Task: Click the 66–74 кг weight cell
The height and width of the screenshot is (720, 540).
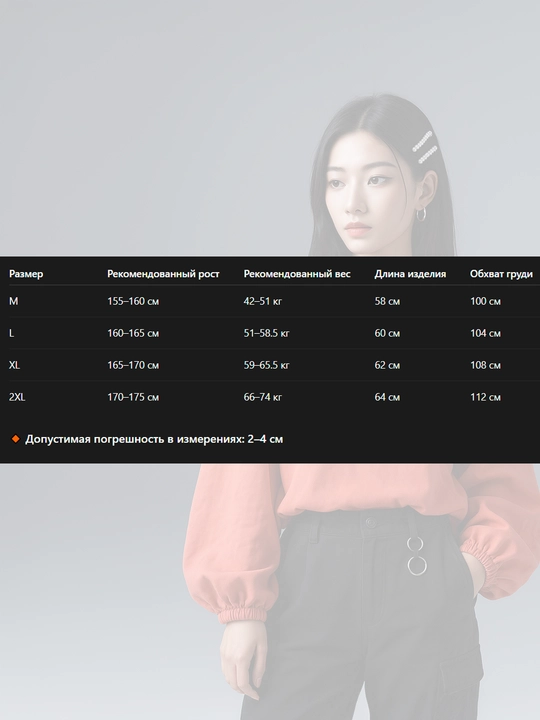Action: (263, 397)
